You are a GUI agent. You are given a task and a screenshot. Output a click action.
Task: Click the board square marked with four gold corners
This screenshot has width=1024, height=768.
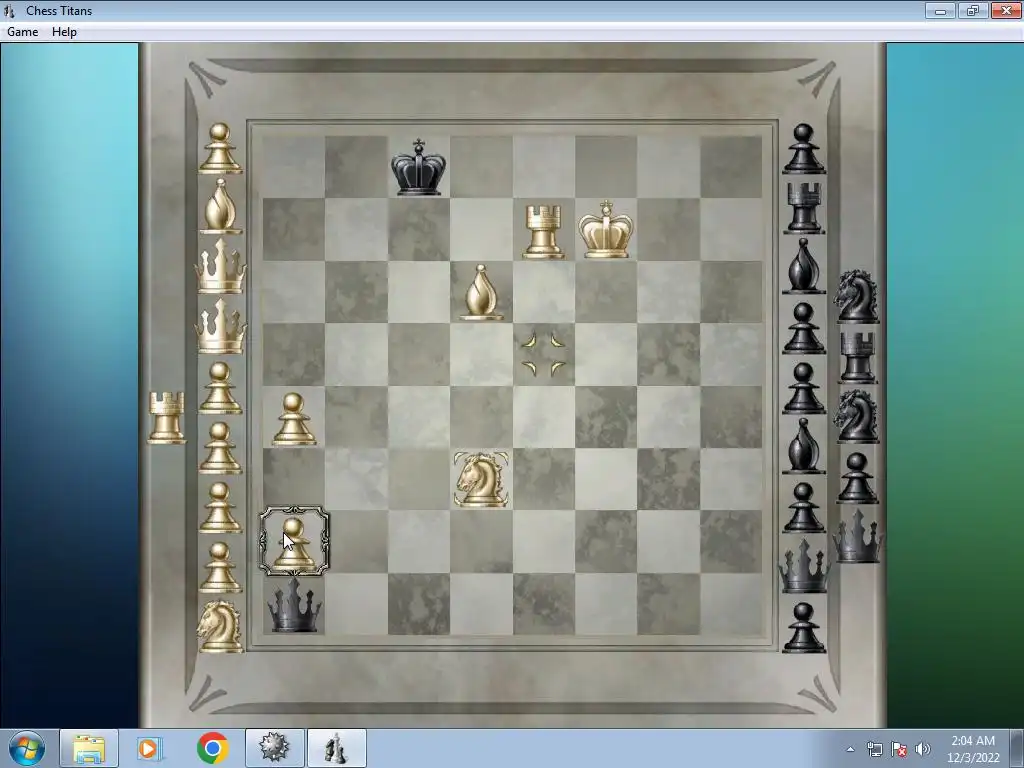(543, 355)
